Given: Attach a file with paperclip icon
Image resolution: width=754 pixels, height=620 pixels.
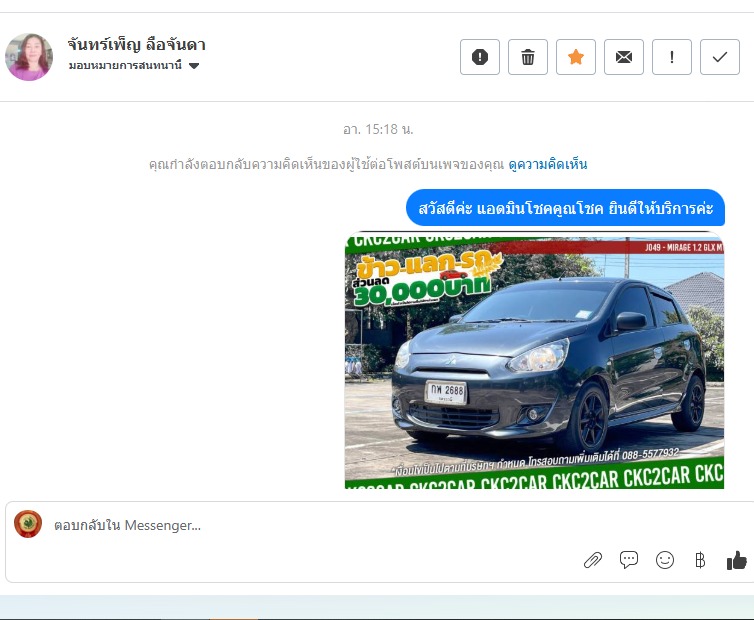Looking at the screenshot, I should pos(593,560).
